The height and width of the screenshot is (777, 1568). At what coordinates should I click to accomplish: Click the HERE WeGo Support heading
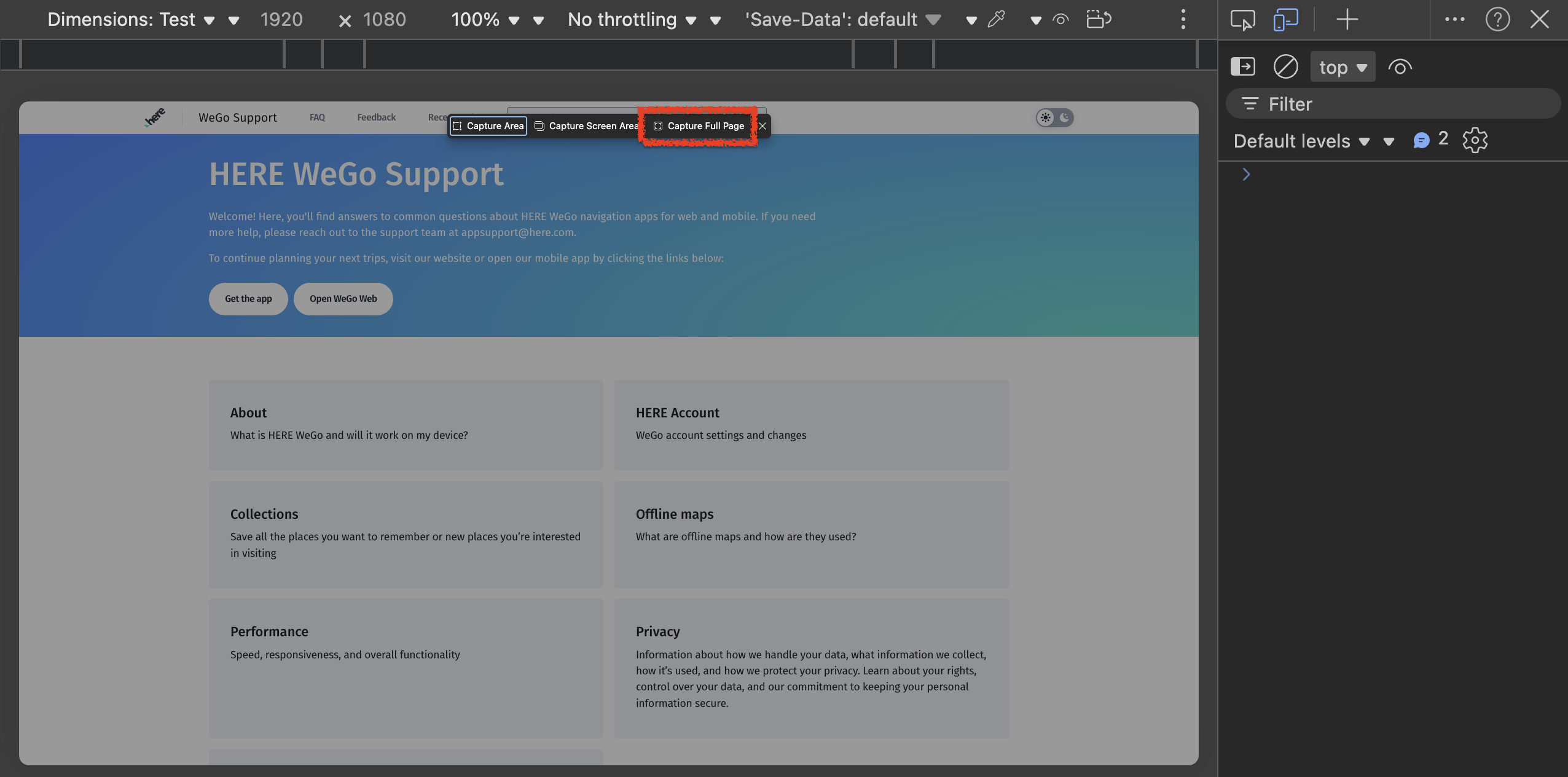pos(356,174)
